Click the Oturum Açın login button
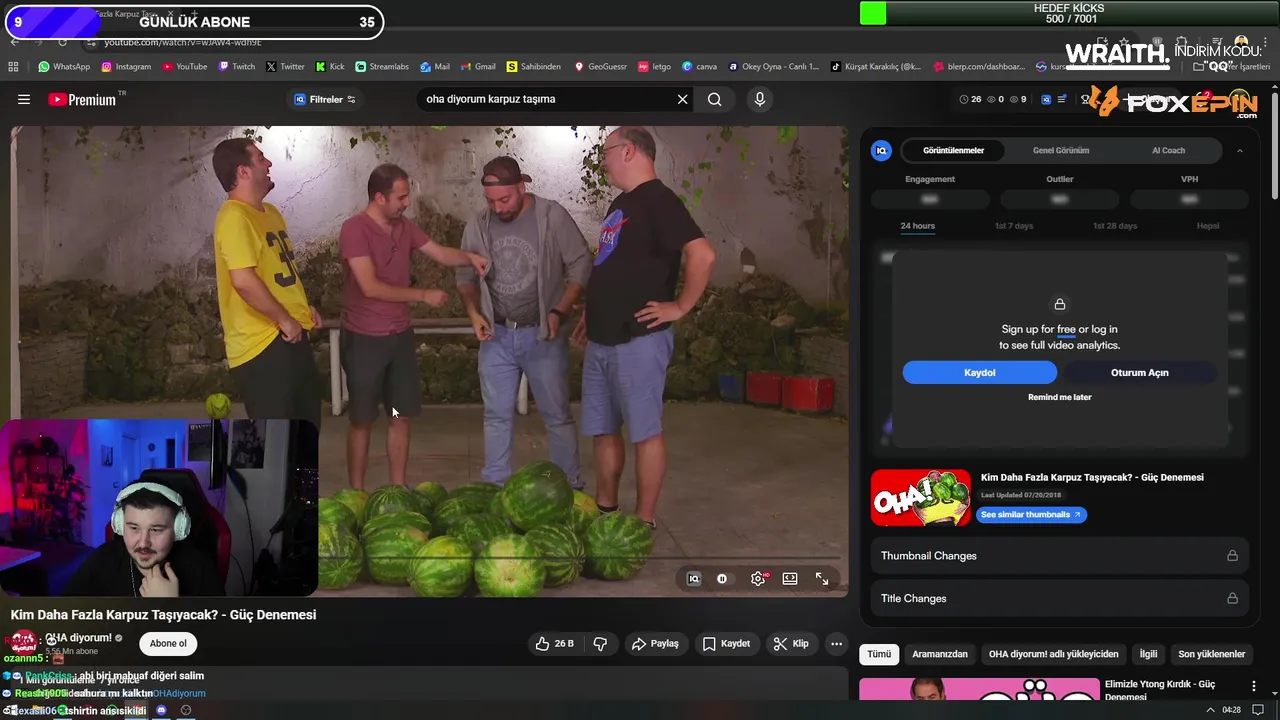The width and height of the screenshot is (1280, 720). tap(1139, 373)
